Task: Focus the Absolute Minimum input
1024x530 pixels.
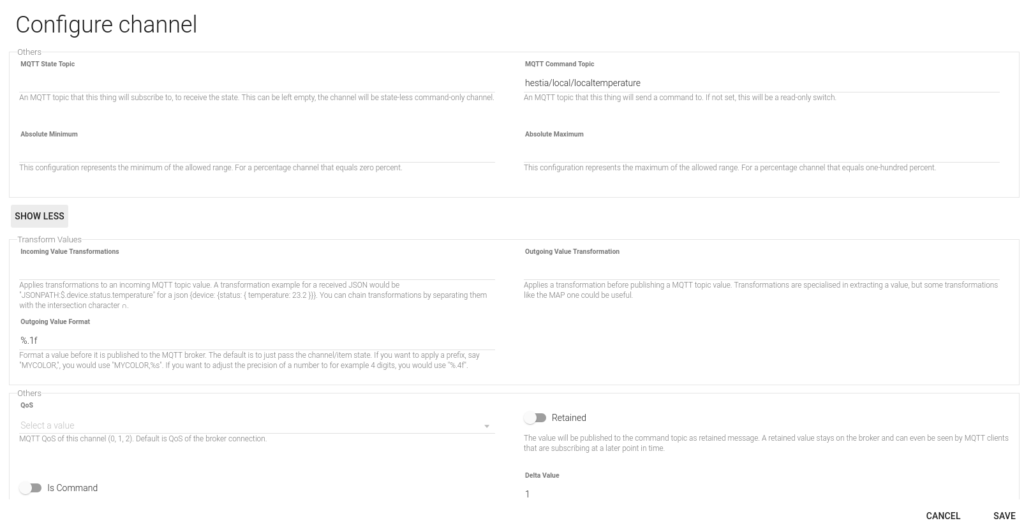Action: click(257, 153)
